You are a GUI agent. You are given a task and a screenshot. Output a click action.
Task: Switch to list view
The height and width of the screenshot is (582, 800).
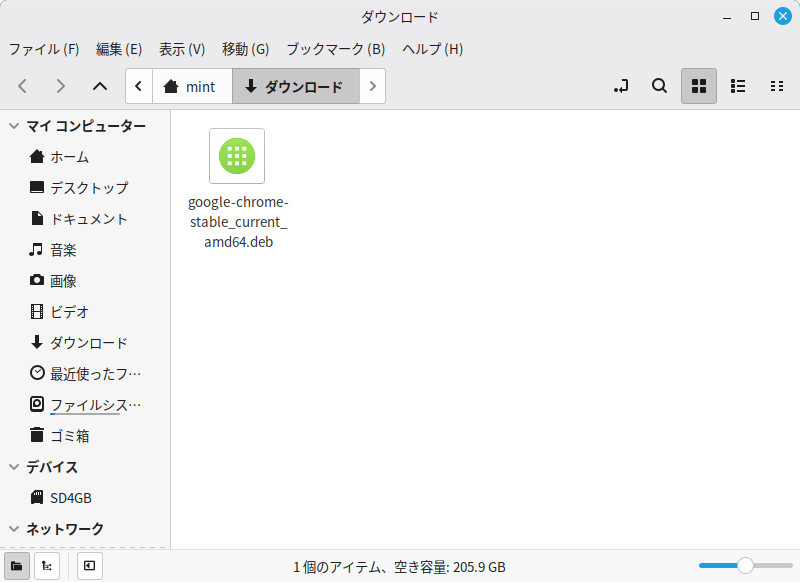pos(738,86)
